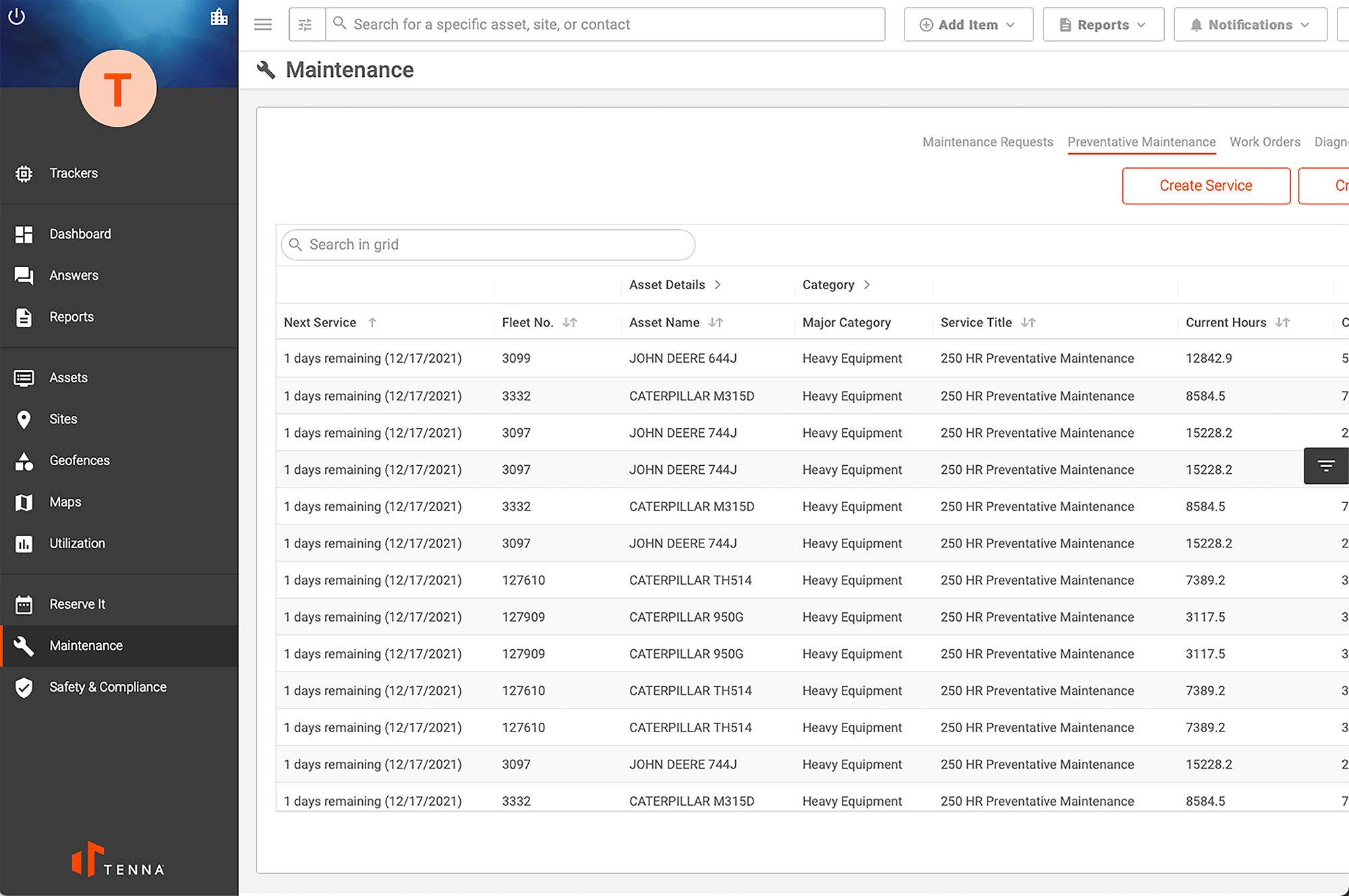Click current hours value 12842.9
Viewport: 1349px width, 896px height.
click(1209, 359)
